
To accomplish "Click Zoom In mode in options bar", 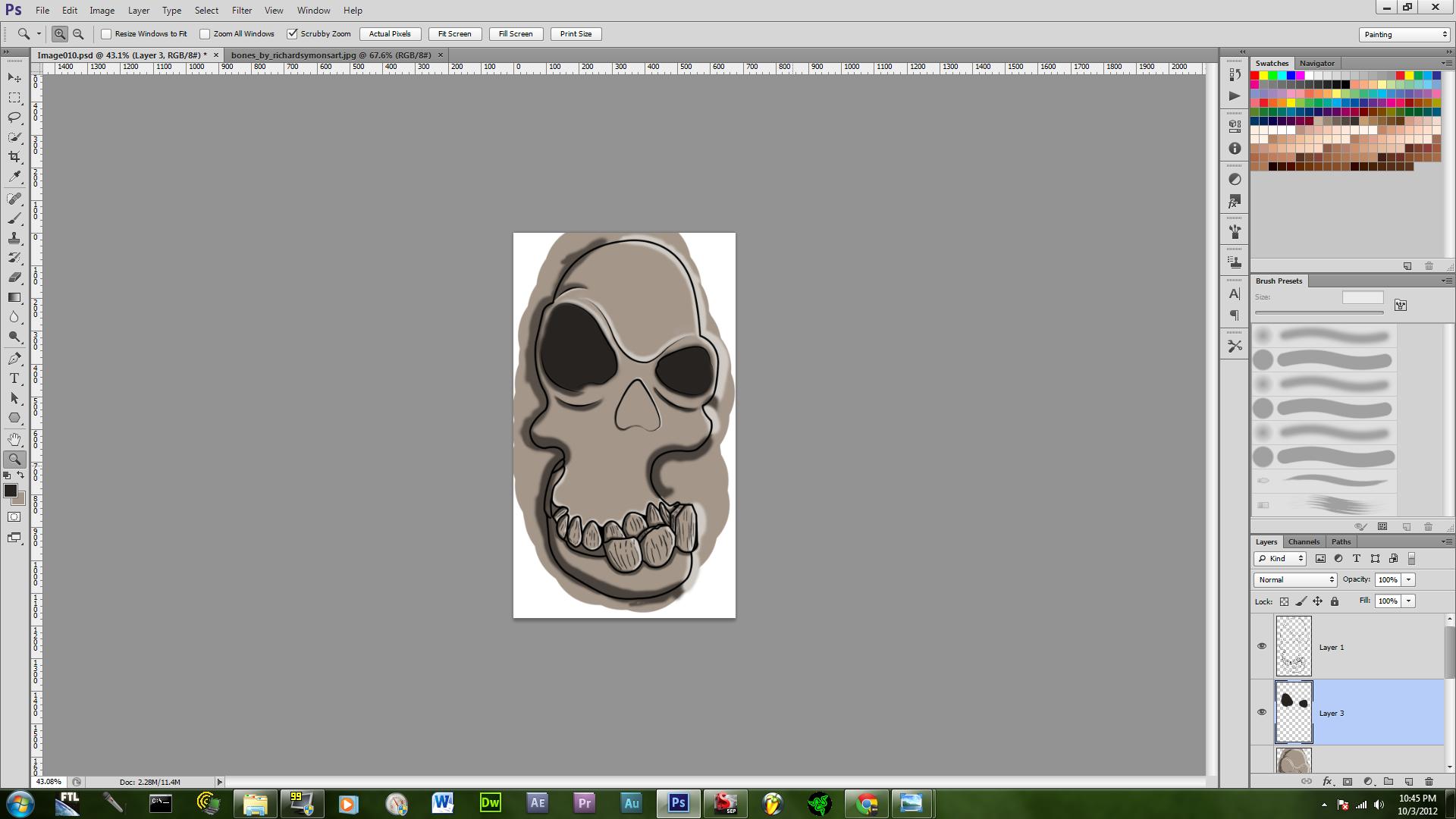I will [59, 34].
